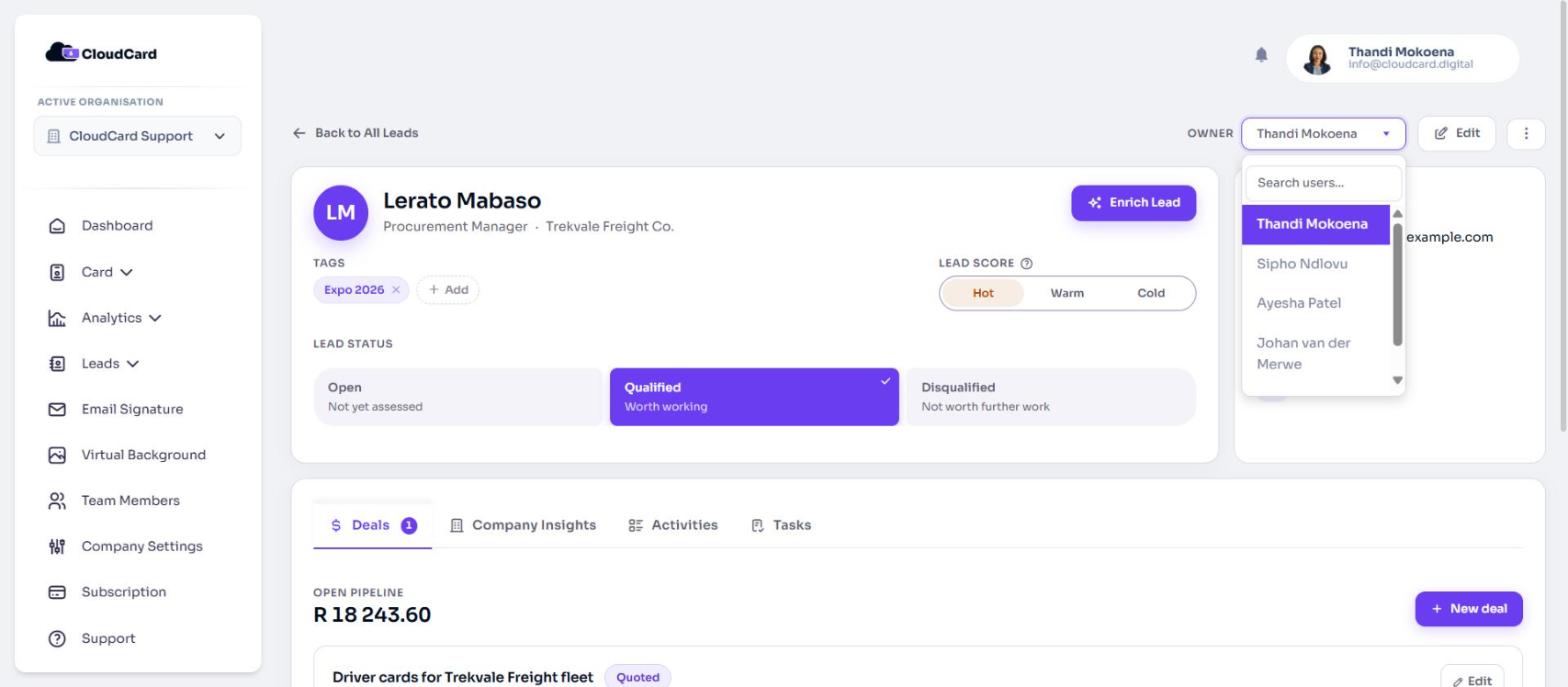Open the CloudCard Support organisation dropdown
This screenshot has width=1568, height=687.
tap(137, 136)
